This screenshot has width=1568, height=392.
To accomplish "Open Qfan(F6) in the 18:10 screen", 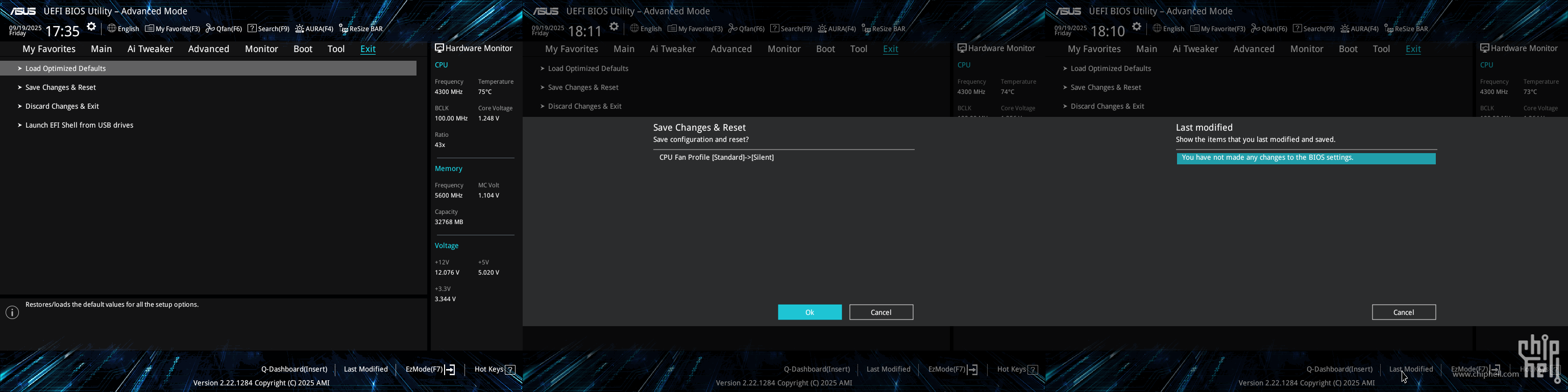I will coord(1270,29).
